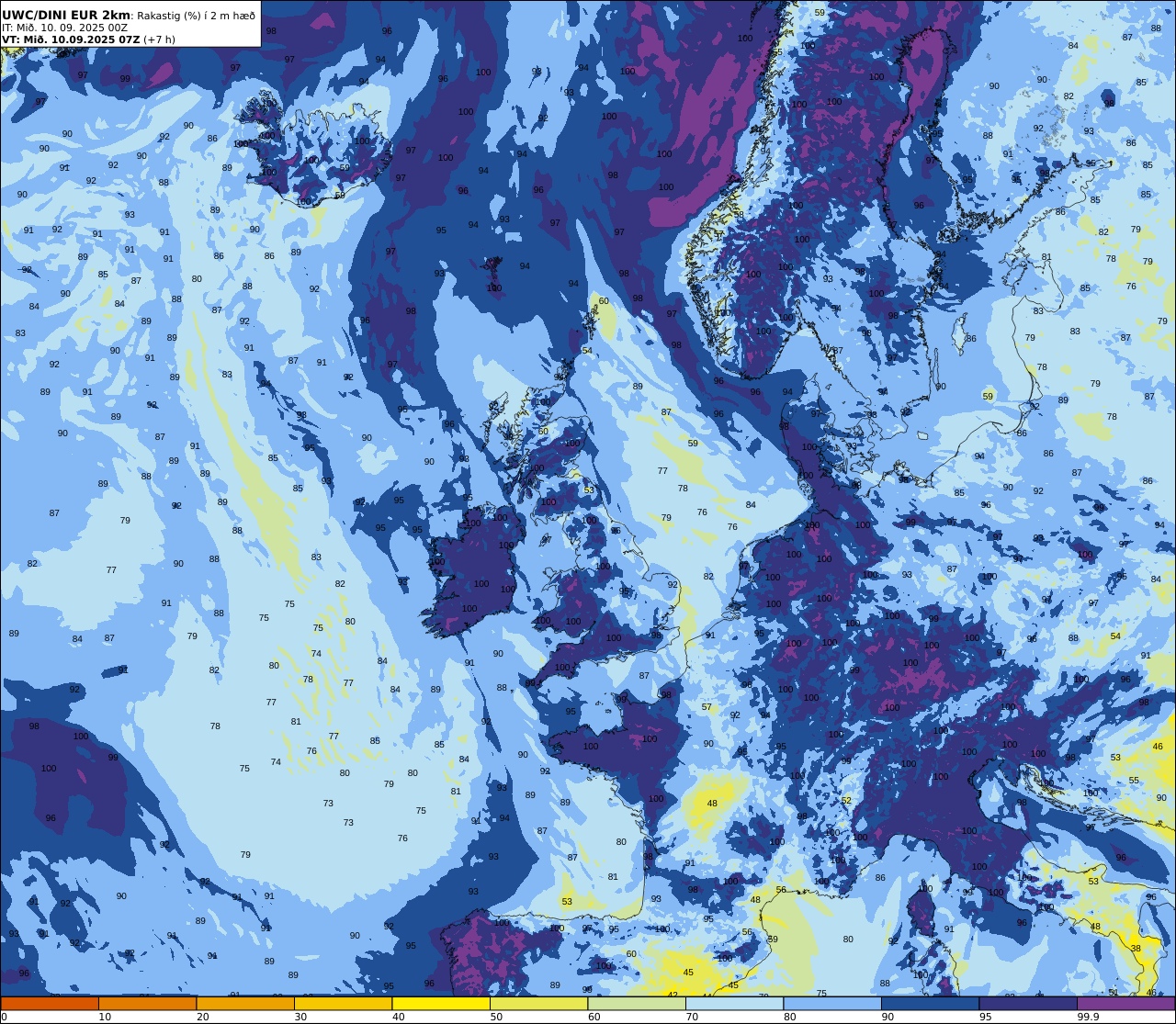This screenshot has width=1176, height=1024.
Task: Click the legend tick label 50
Action: click(496, 1017)
